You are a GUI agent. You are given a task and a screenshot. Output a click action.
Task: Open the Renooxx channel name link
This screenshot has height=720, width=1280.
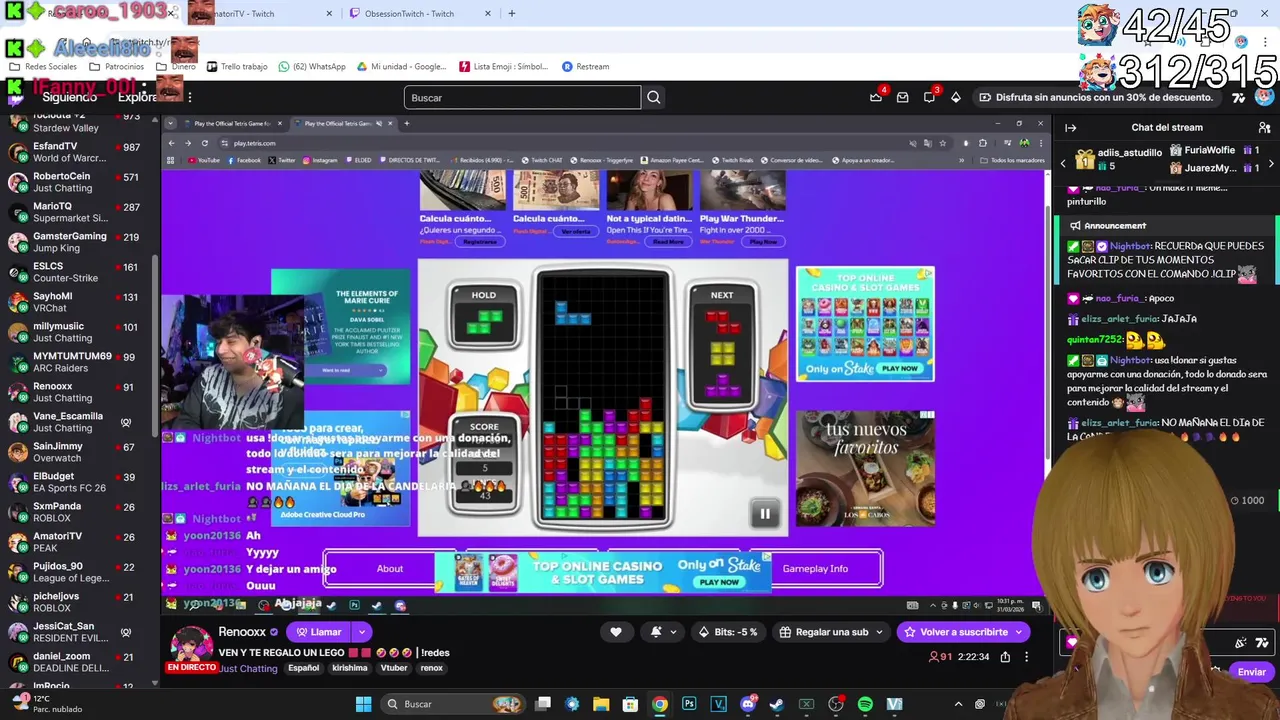coord(242,632)
